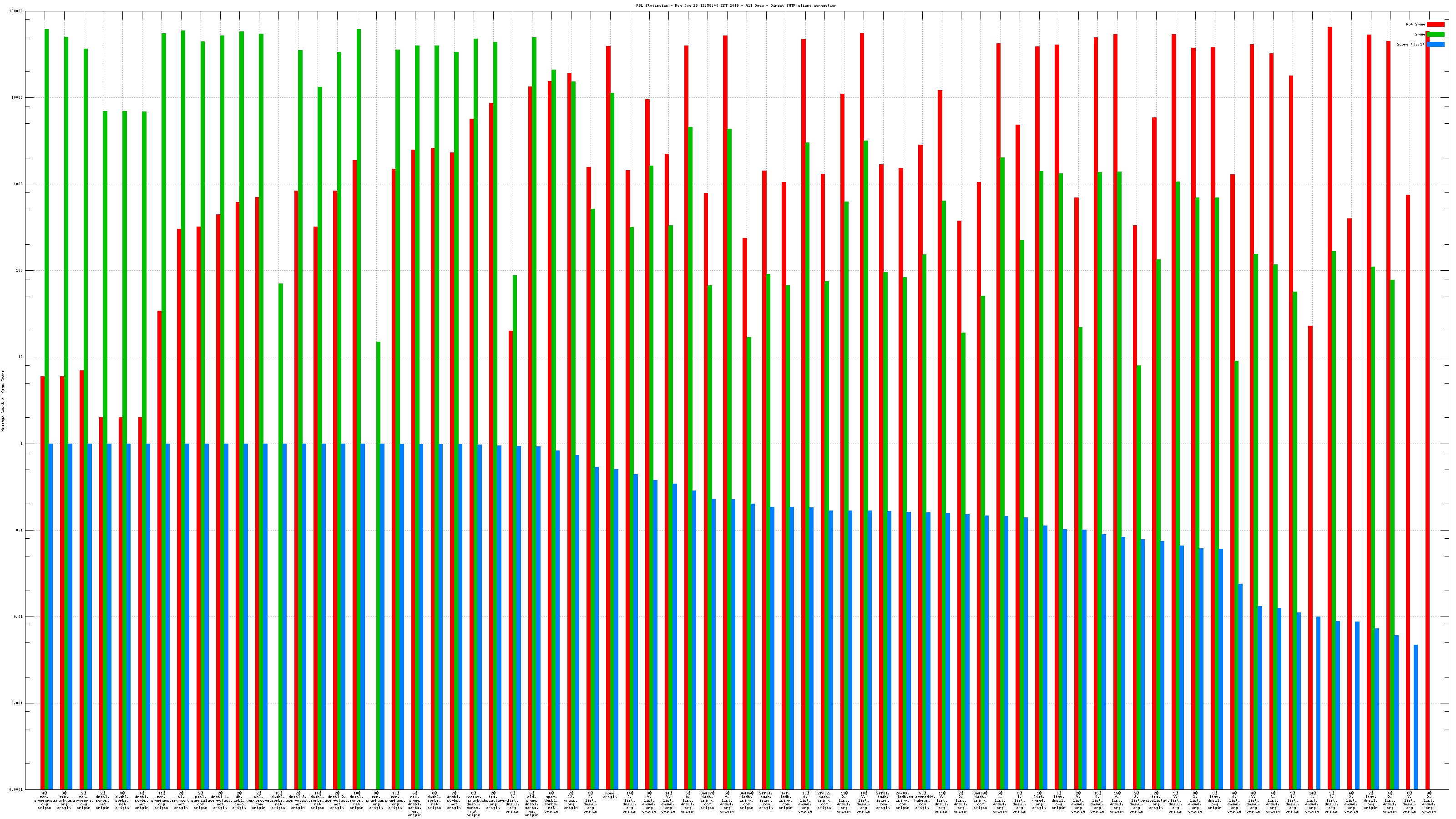Click the 'Message Count or Spam Score' axis label
The image size is (1456, 819).
pyautogui.click(x=3, y=401)
